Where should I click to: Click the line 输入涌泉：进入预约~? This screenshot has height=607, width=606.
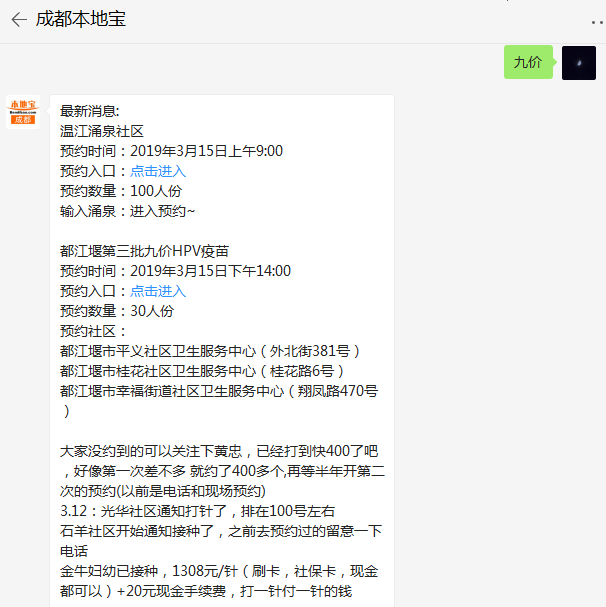click(x=127, y=211)
